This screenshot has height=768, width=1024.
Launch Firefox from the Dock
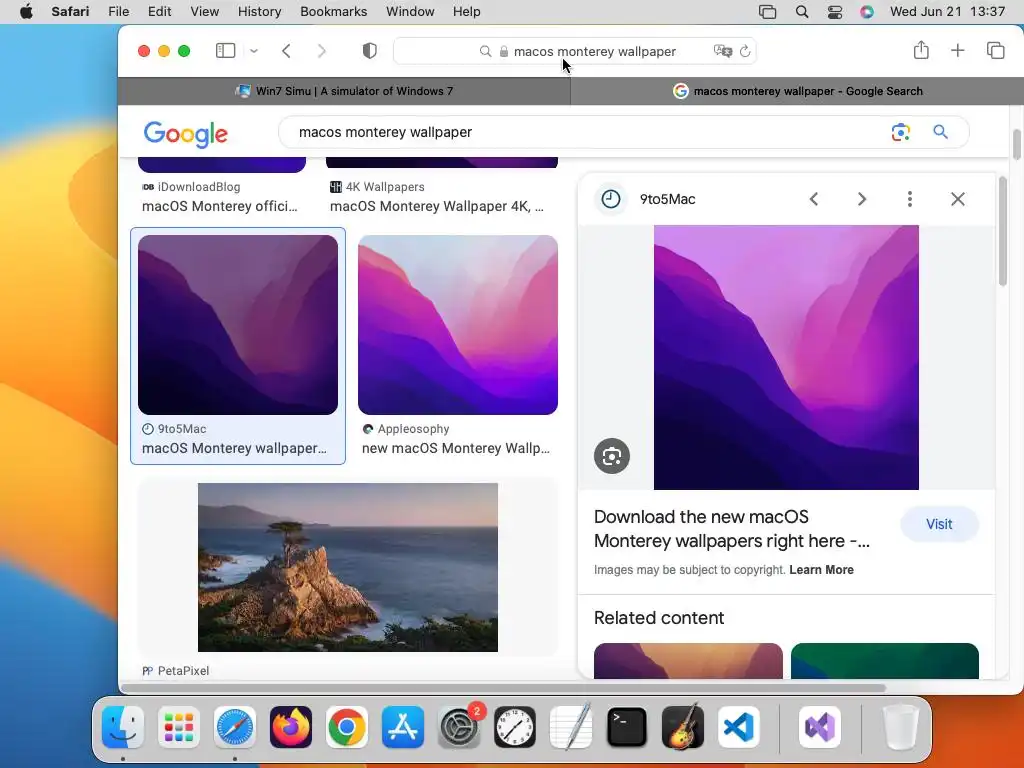[x=291, y=727]
